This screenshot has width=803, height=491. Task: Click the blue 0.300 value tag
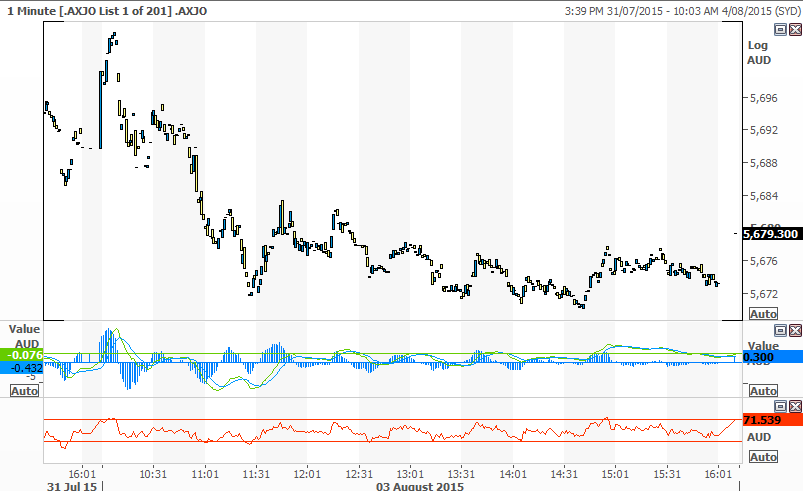tap(771, 356)
